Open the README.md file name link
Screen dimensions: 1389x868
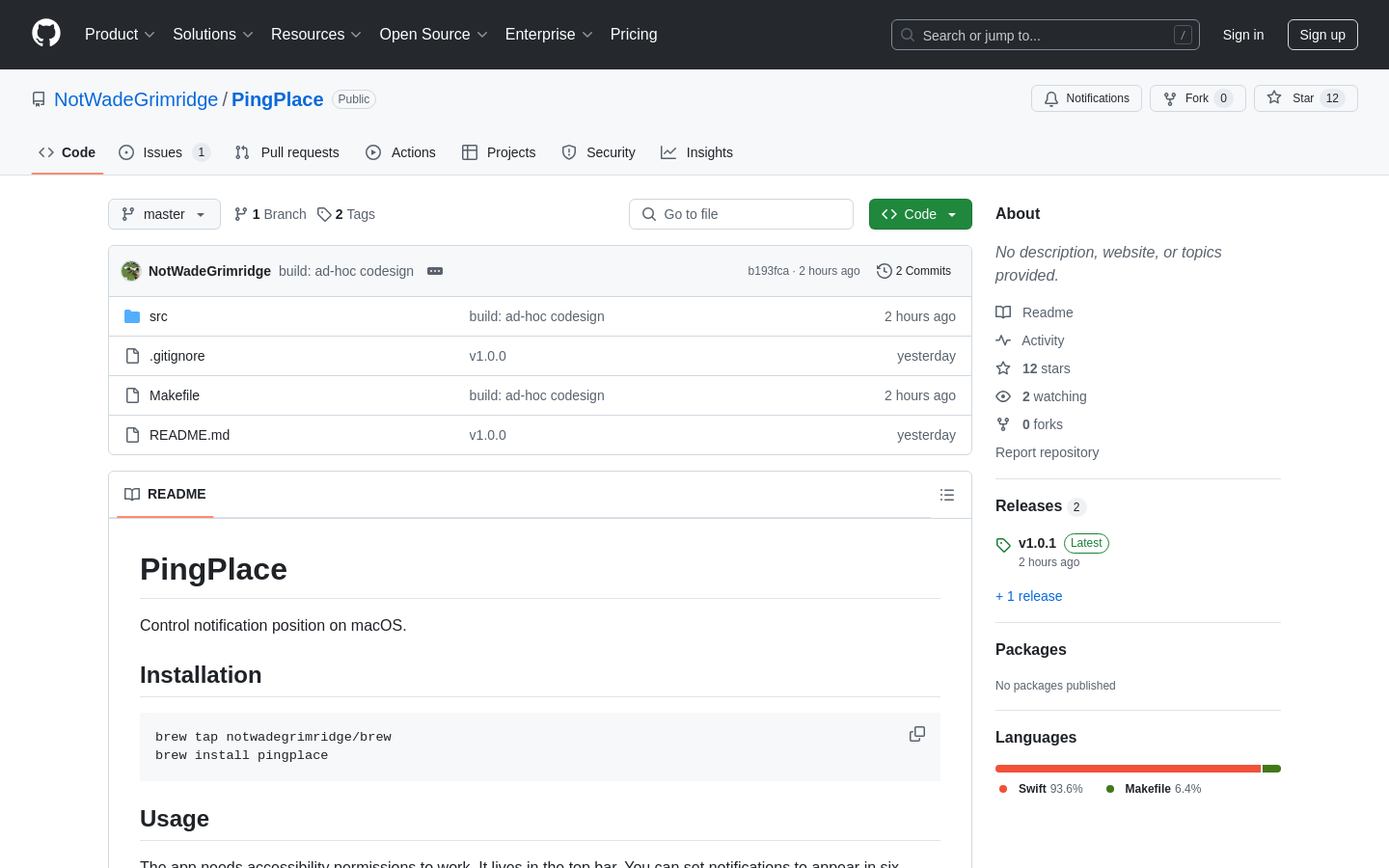[190, 435]
